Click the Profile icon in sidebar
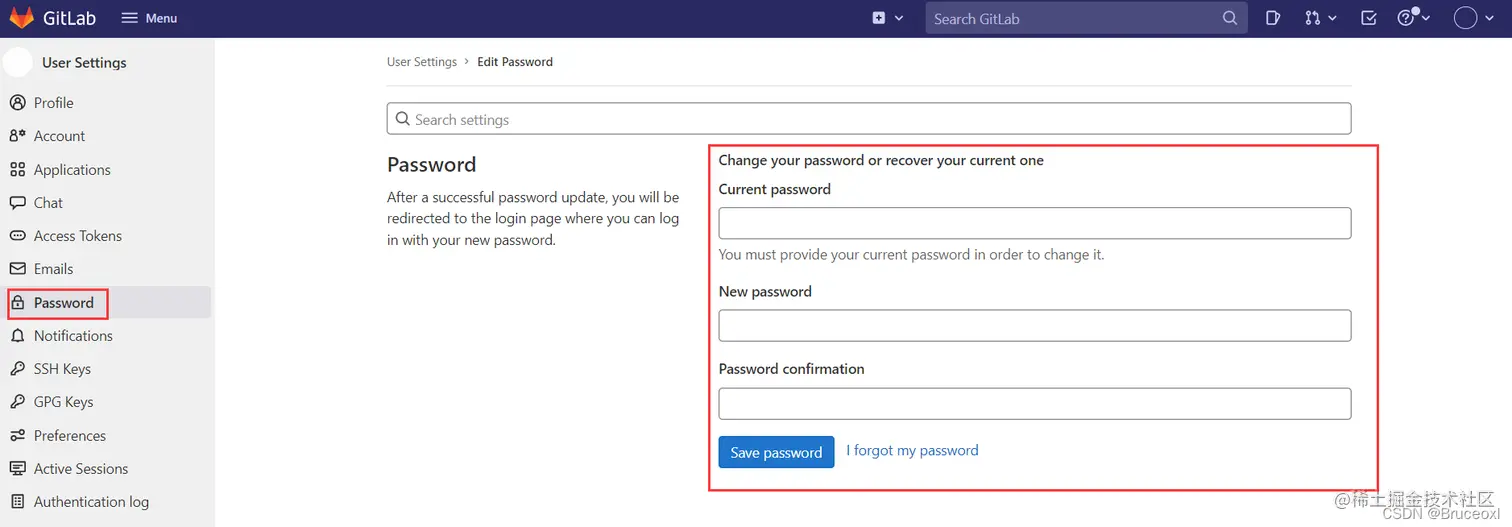The height and width of the screenshot is (527, 1512). point(17,103)
